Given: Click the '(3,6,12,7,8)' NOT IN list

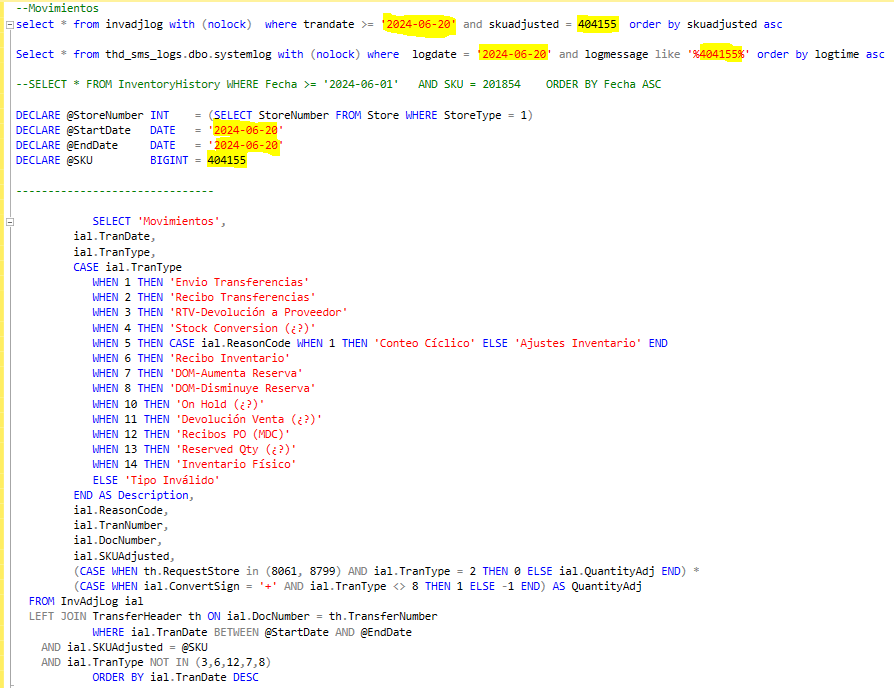Looking at the screenshot, I should [x=233, y=662].
